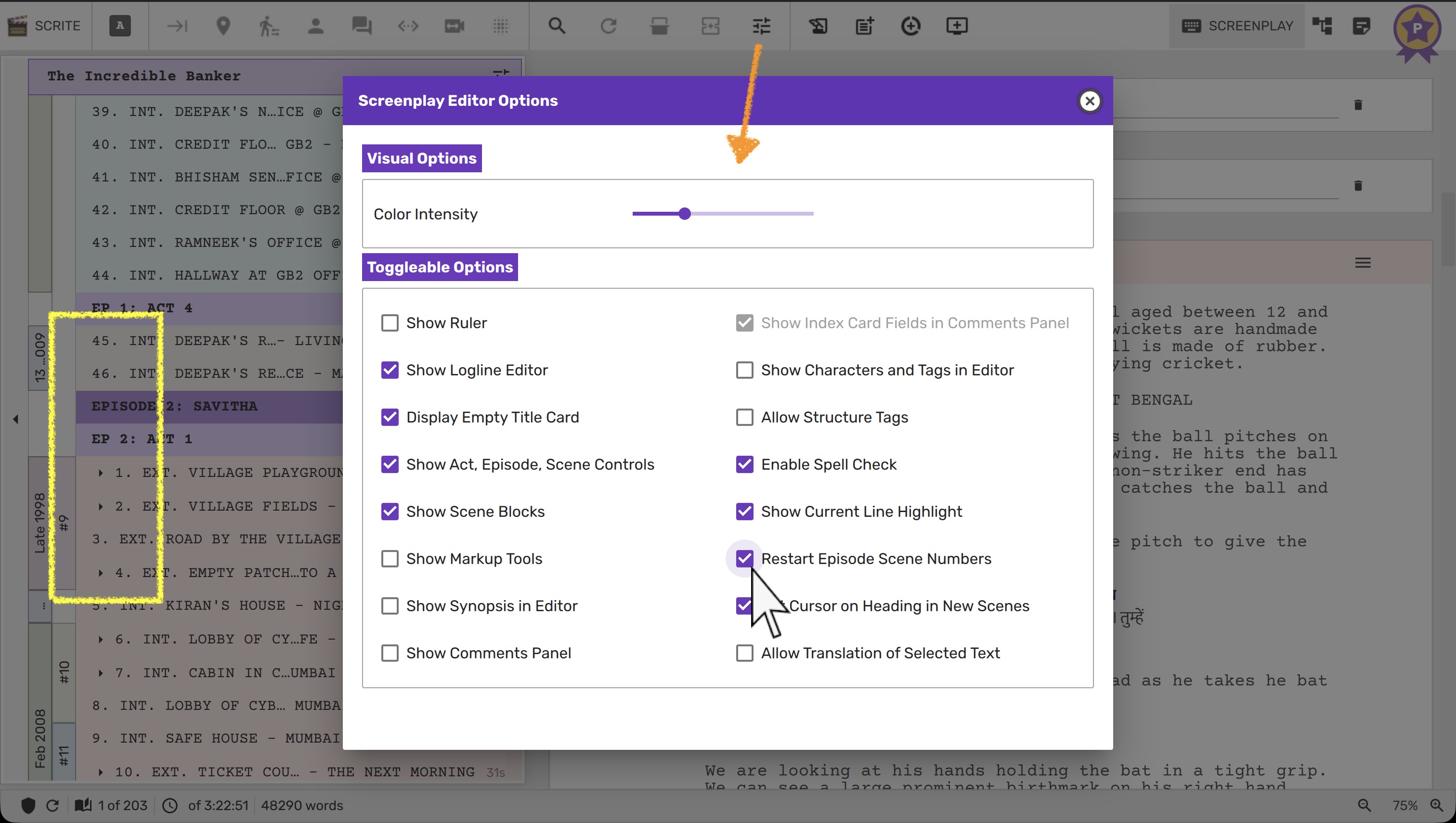The height and width of the screenshot is (823, 1456).
Task: Enable the Show Ruler checkbox
Action: coord(390,323)
